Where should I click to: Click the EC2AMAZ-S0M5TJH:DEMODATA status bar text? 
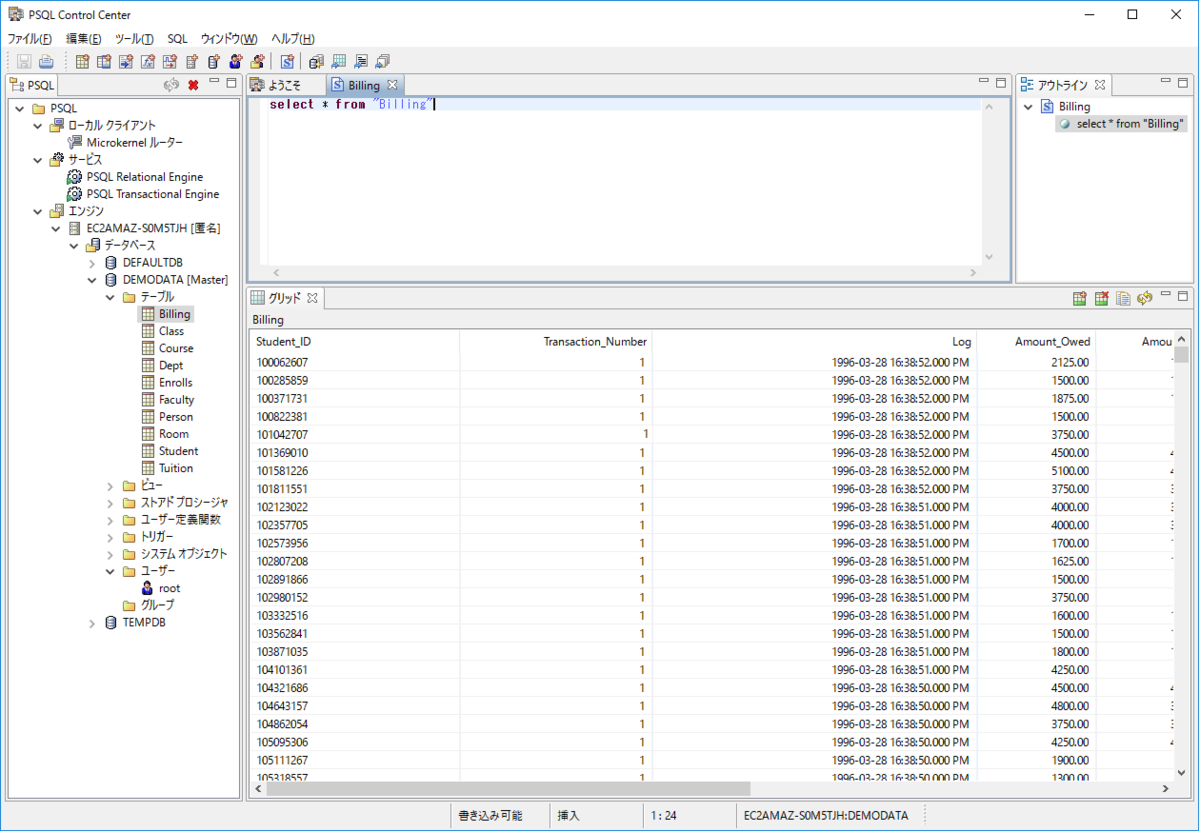coord(826,815)
